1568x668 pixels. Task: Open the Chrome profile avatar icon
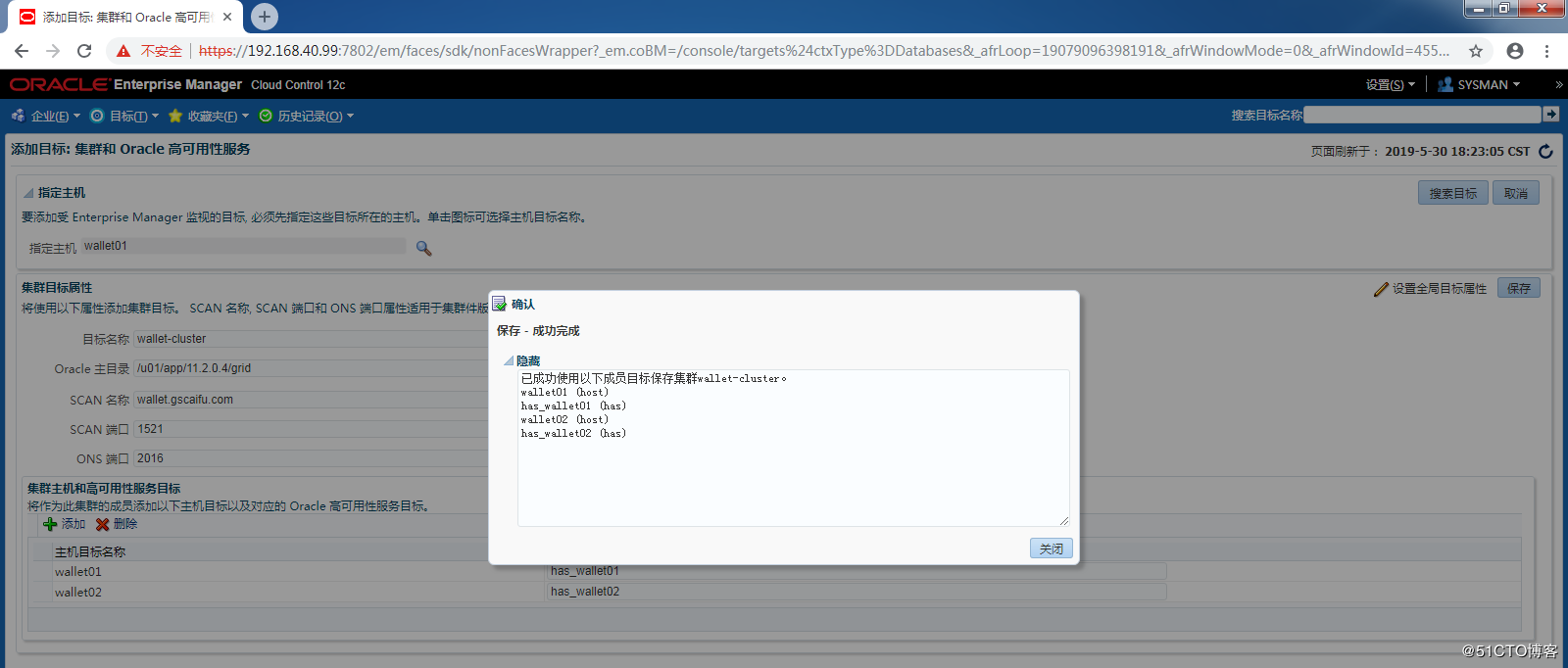click(x=1515, y=51)
